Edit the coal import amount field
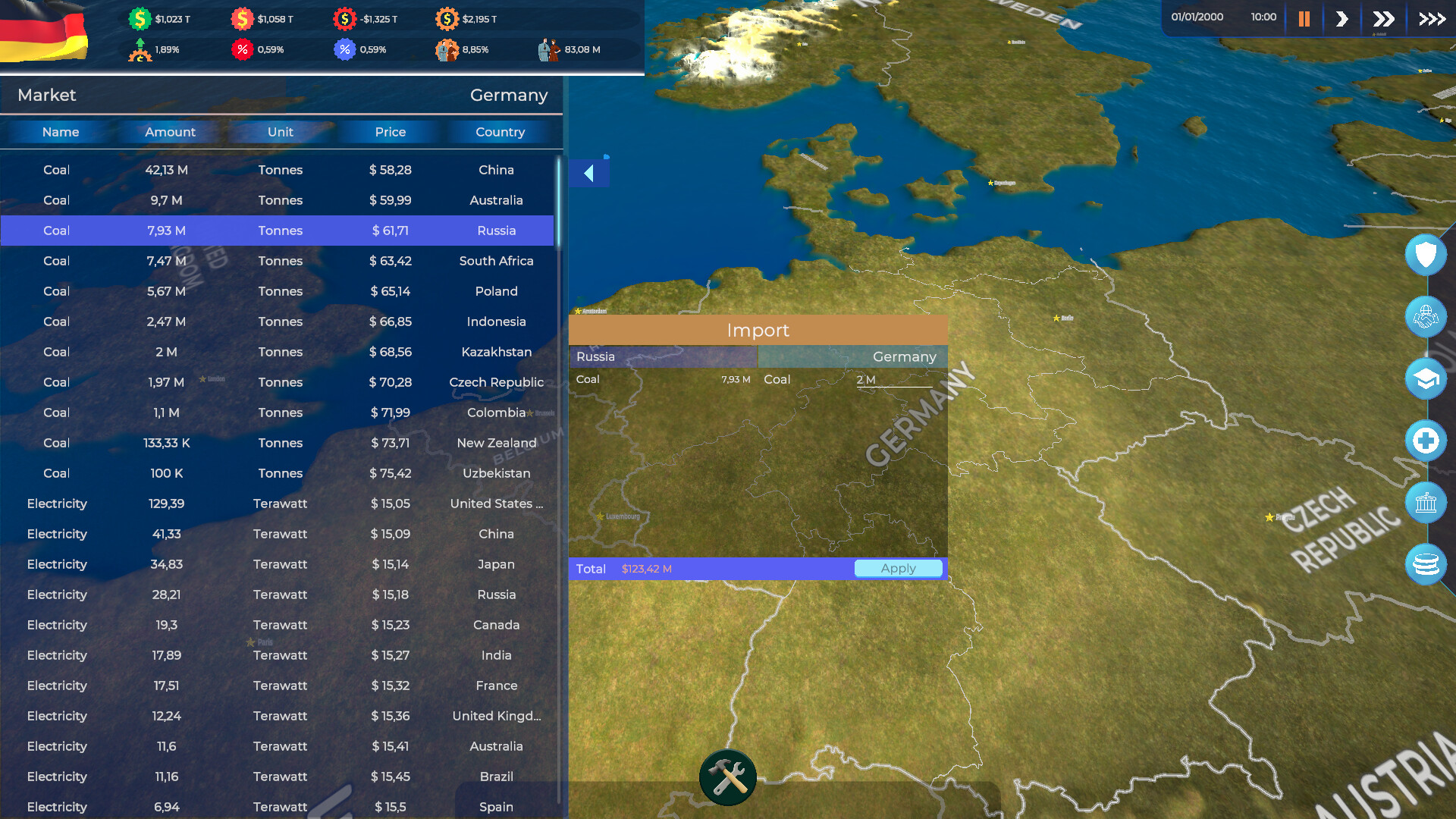Image resolution: width=1456 pixels, height=819 pixels. pos(893,380)
